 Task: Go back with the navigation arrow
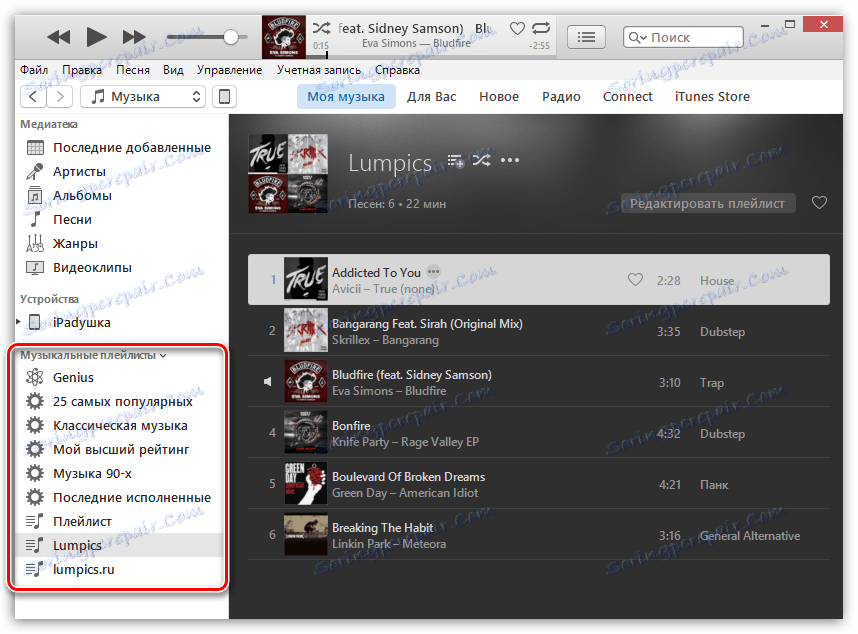33,97
